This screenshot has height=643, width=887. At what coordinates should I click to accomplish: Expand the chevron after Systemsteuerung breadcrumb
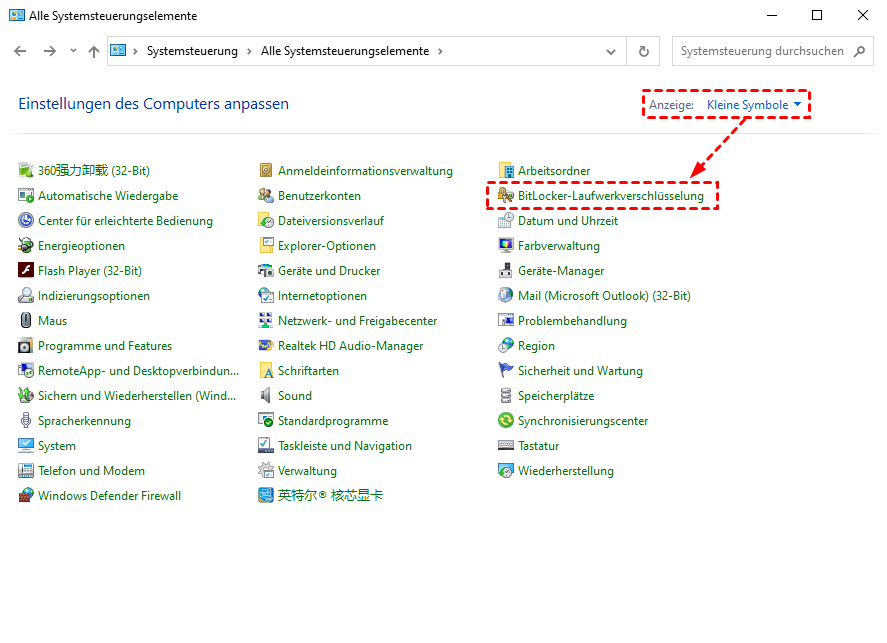pos(249,51)
